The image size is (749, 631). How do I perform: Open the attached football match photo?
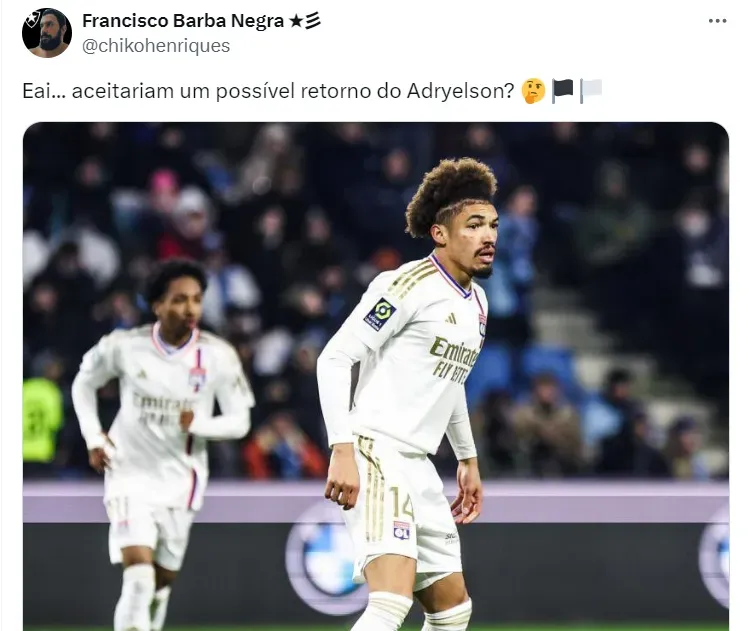coord(376,376)
